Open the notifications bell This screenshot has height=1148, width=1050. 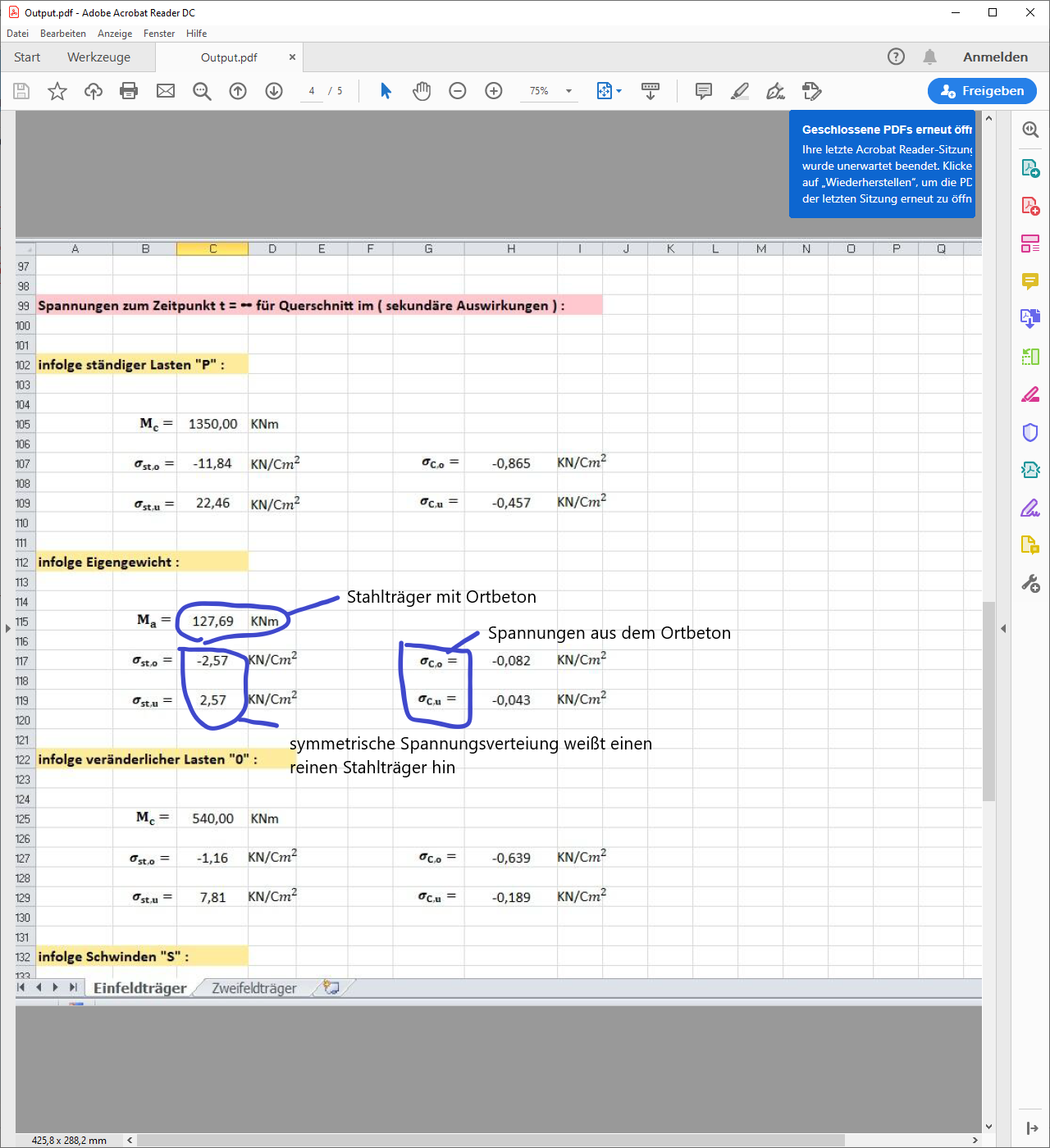pyautogui.click(x=929, y=57)
